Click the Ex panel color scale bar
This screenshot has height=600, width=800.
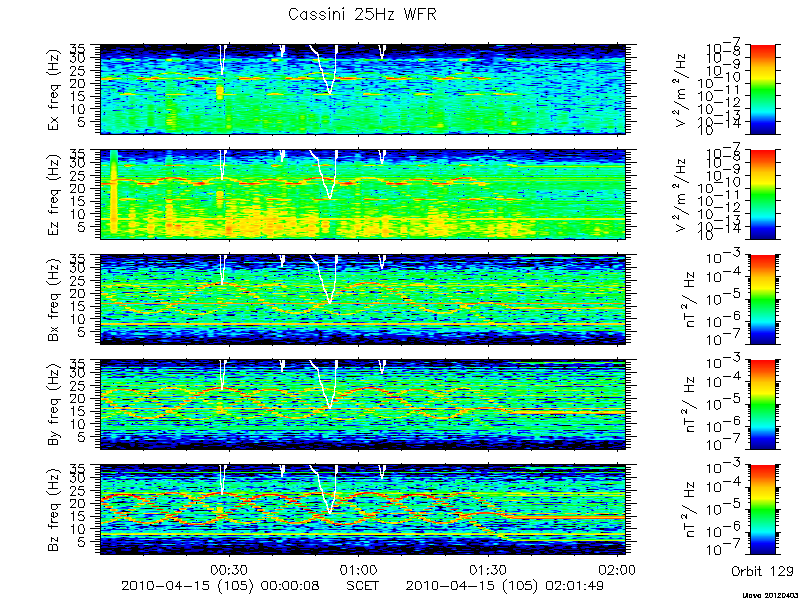(x=762, y=89)
